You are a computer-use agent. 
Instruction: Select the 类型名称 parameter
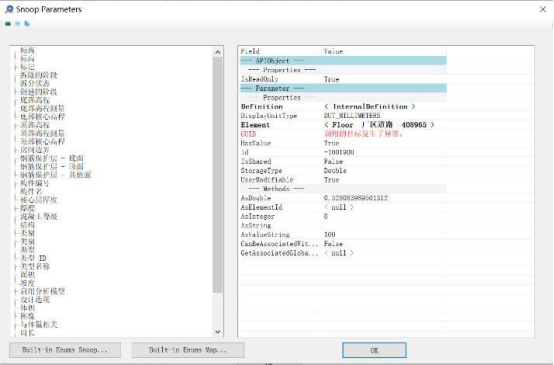coord(35,266)
